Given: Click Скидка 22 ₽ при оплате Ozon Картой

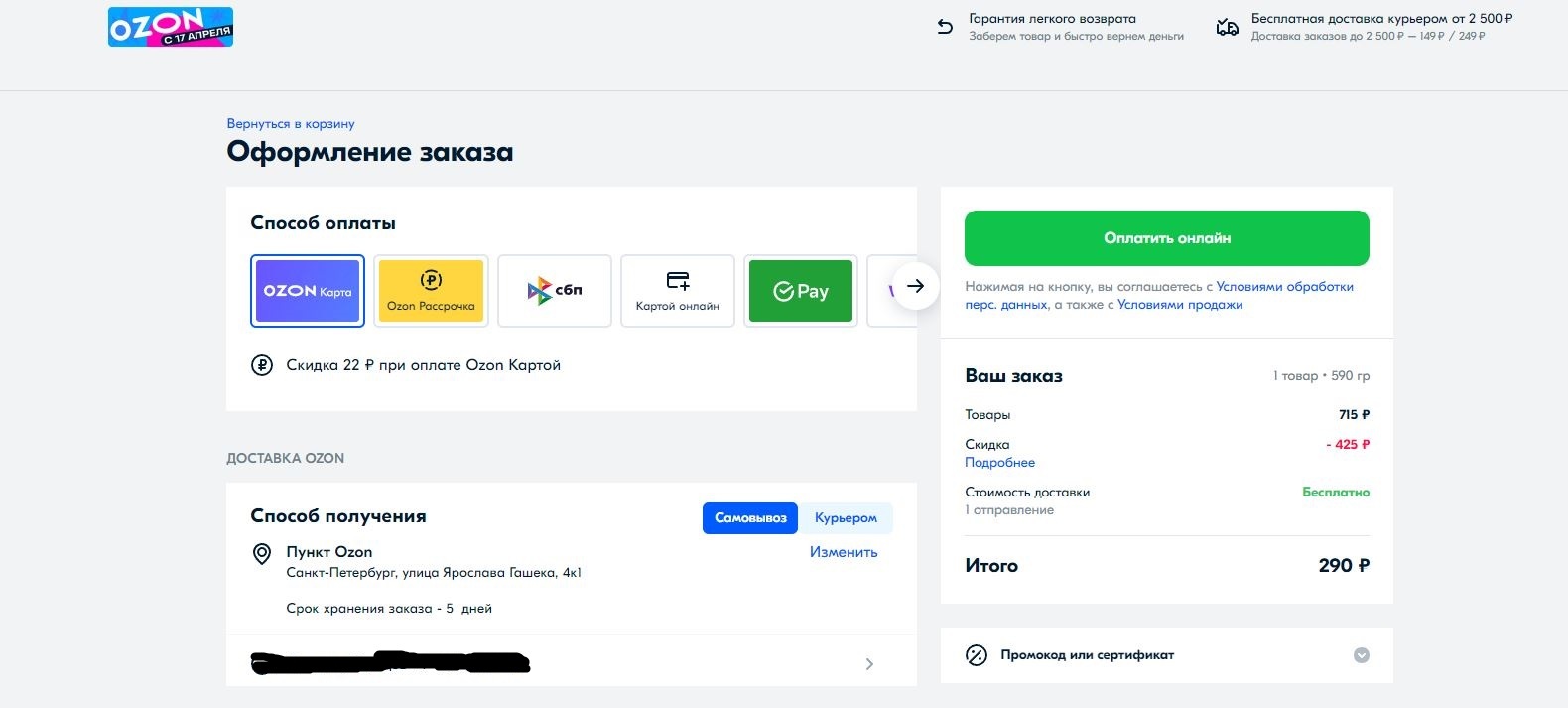Looking at the screenshot, I should [424, 365].
